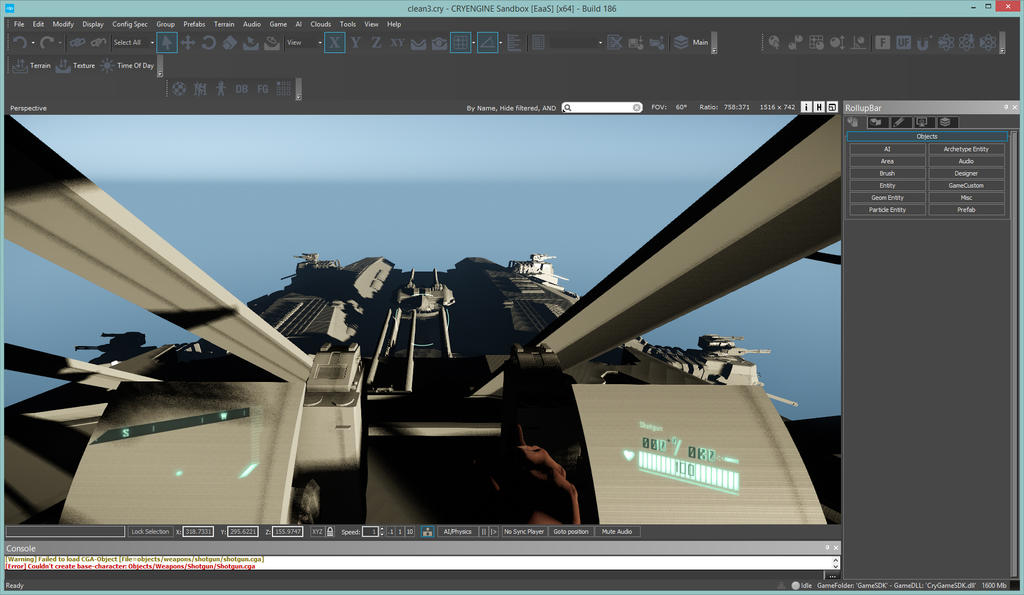
Task: Click the Undo arrow icon
Action: coord(19,43)
